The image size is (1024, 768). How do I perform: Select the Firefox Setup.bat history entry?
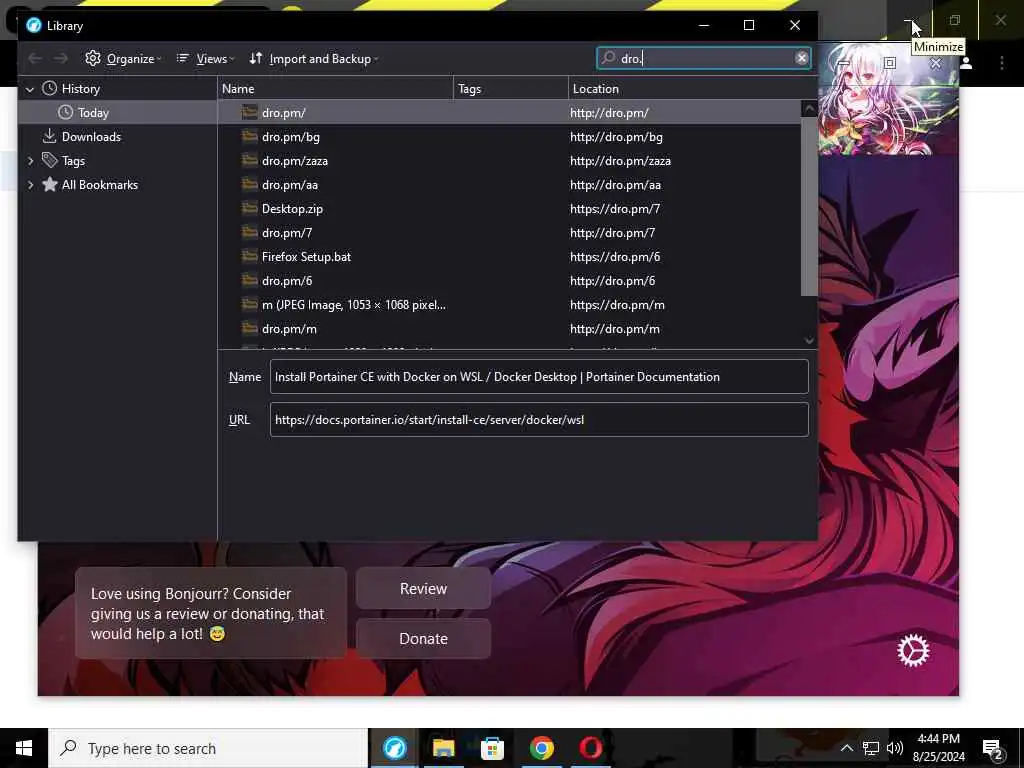point(509,257)
